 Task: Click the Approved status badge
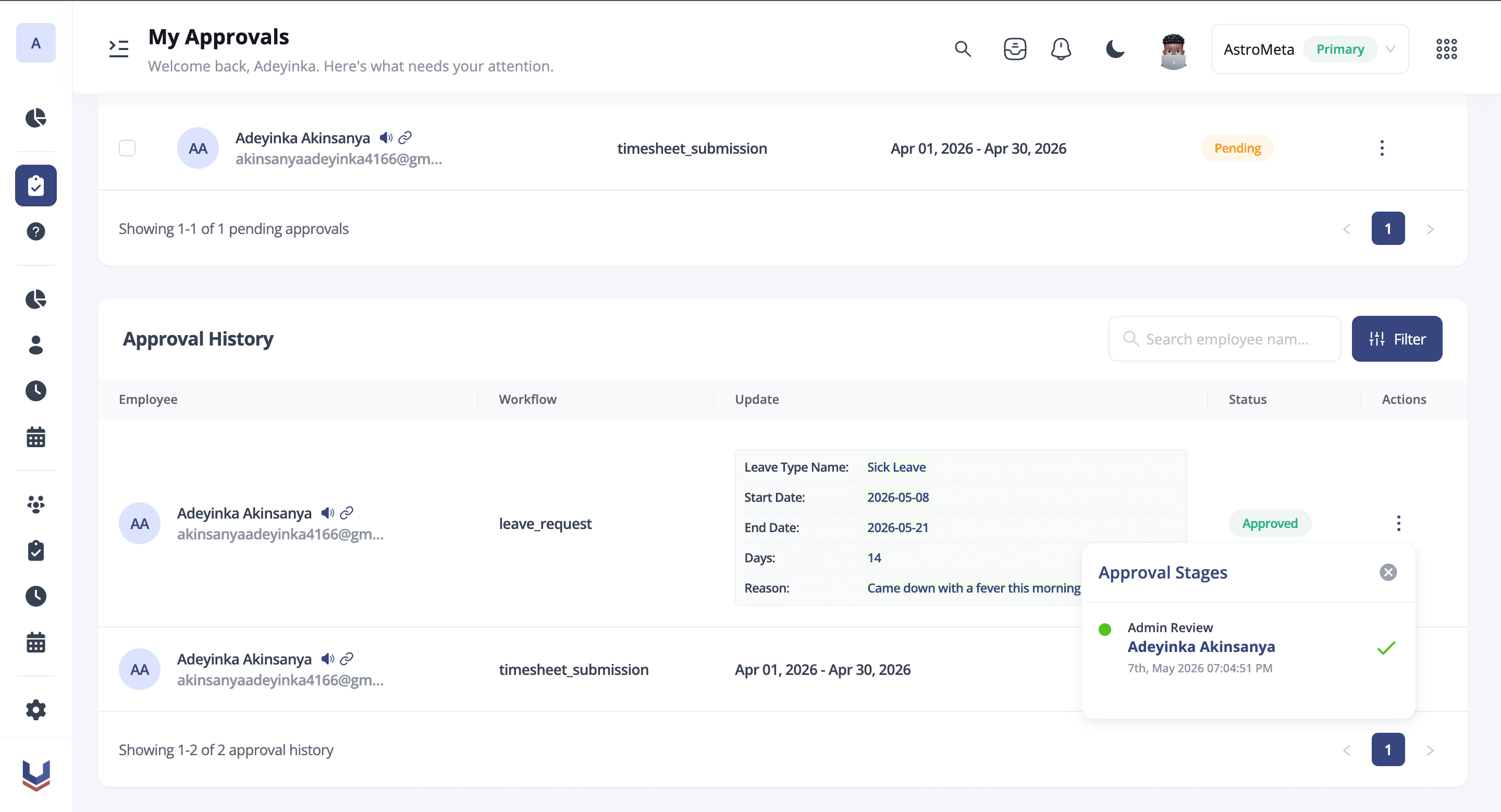click(1270, 523)
